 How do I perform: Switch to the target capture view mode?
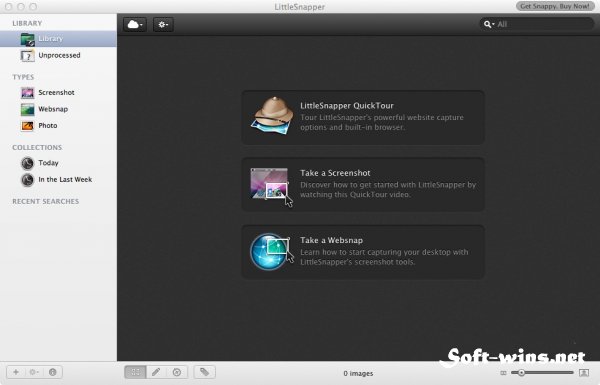177,372
